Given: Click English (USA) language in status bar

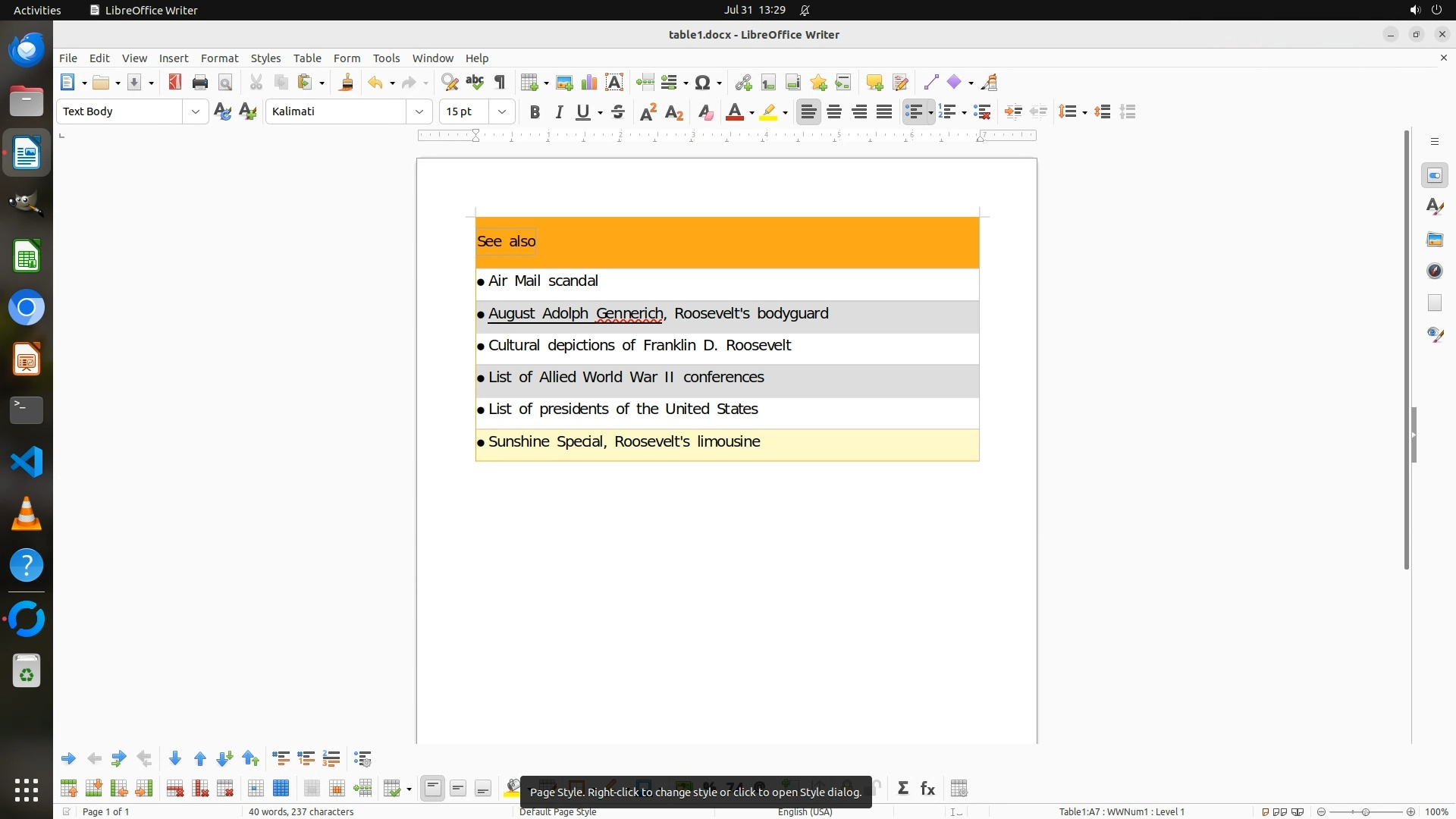Looking at the screenshot, I should [805, 811].
